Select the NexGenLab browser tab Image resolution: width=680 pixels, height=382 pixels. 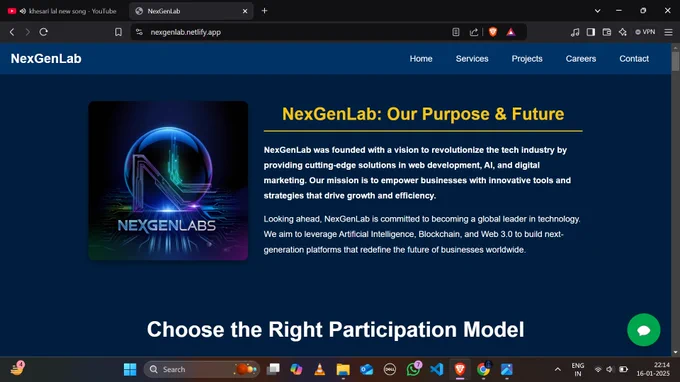[x=191, y=11]
